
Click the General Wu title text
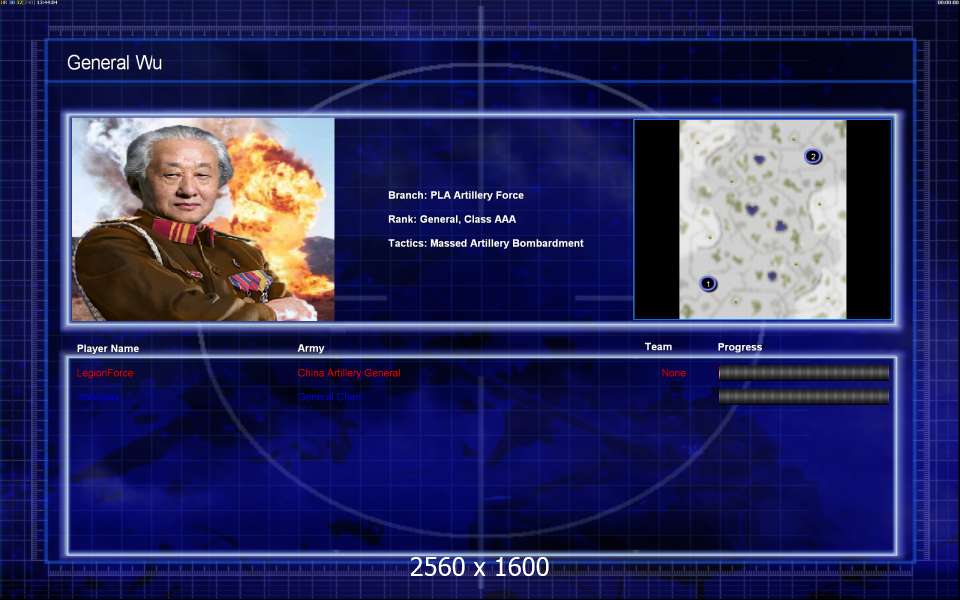pyautogui.click(x=114, y=62)
